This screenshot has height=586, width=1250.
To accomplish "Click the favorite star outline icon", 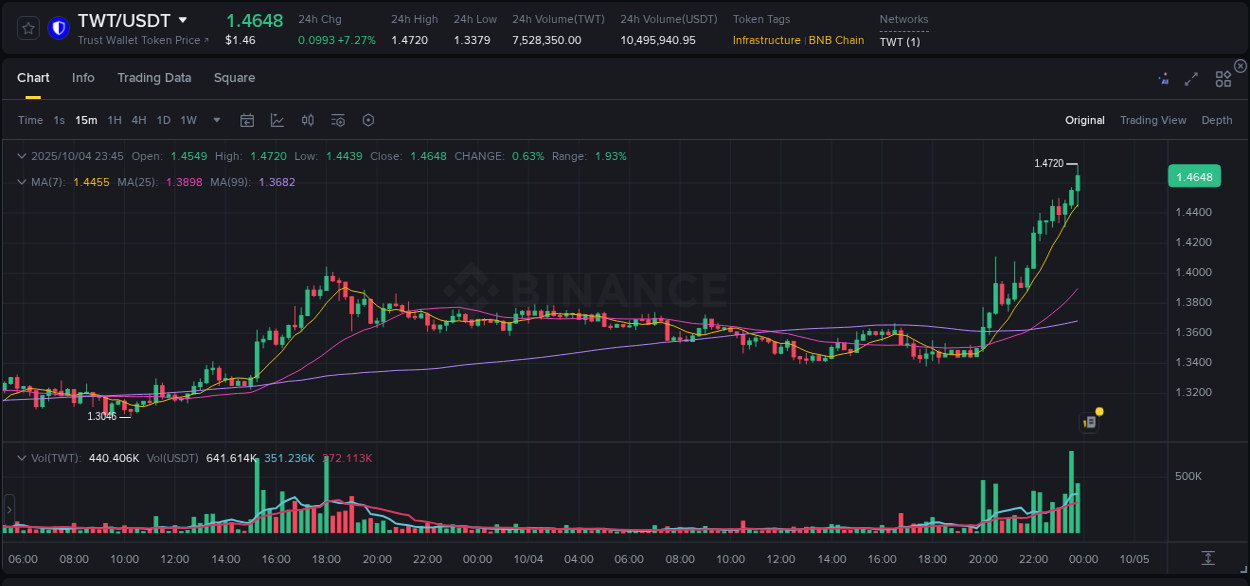I will 27,27.
